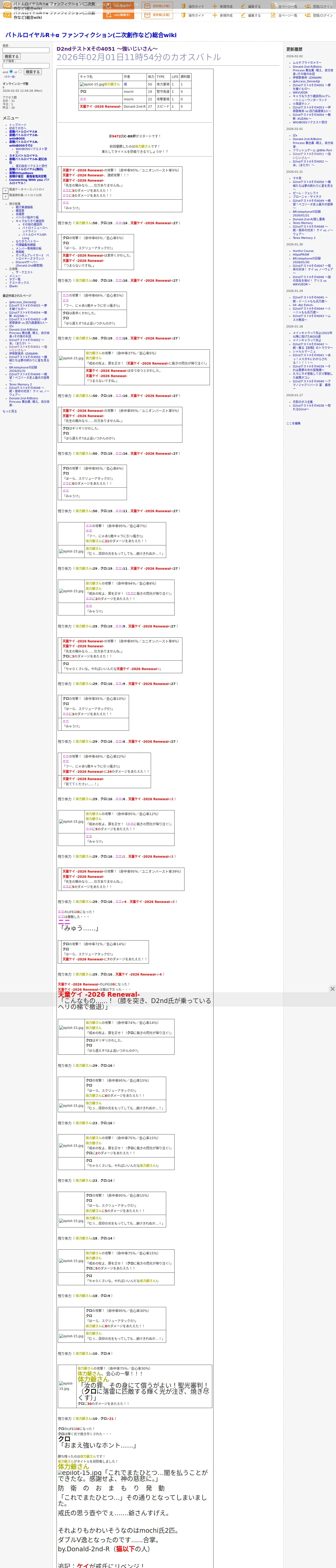Open 小鳥遊ホシノ in update history

tap(301, 103)
